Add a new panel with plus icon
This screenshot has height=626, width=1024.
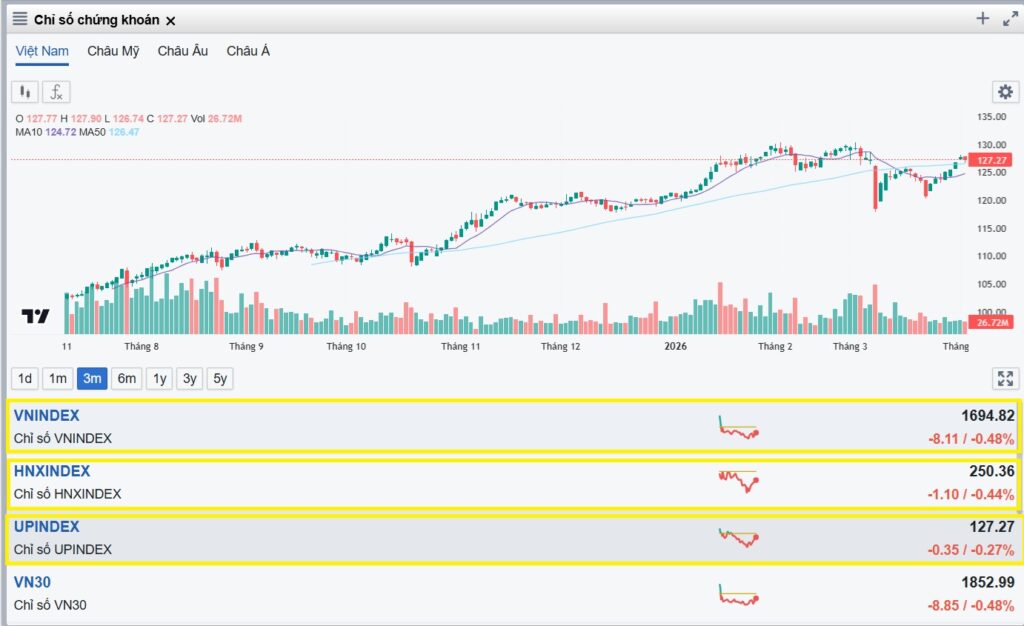982,18
